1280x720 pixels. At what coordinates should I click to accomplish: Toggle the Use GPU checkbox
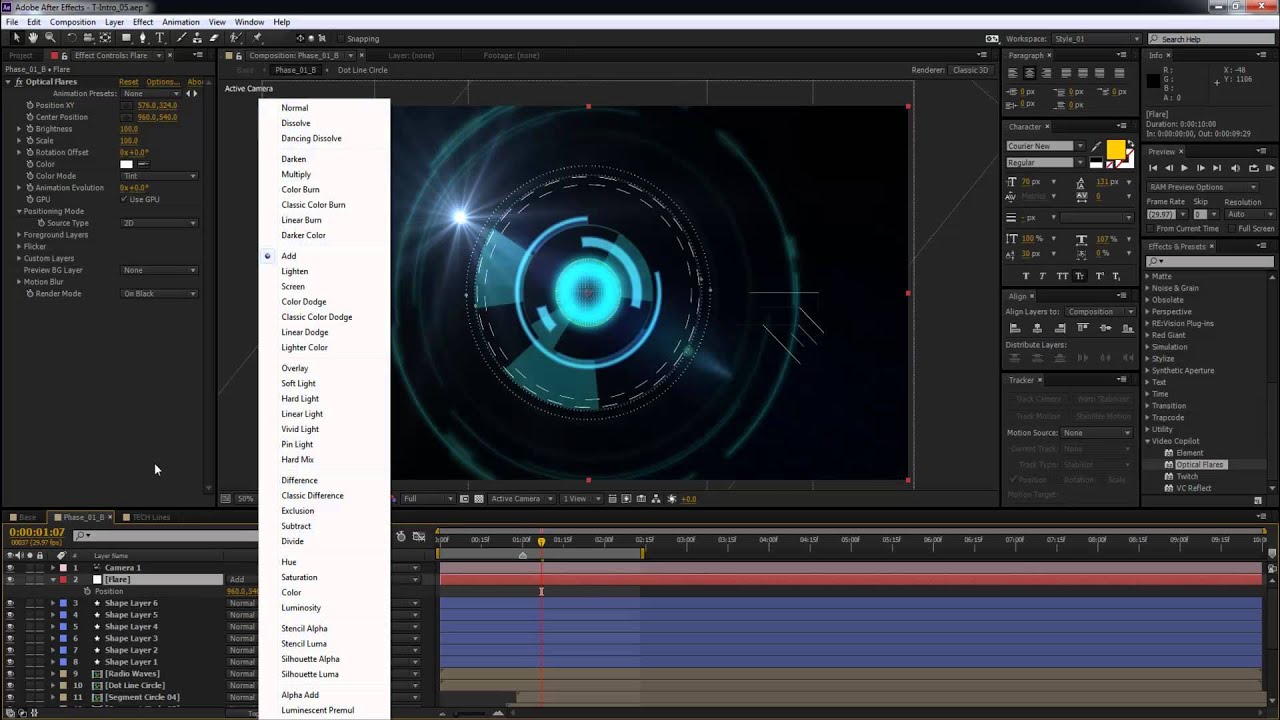(x=124, y=199)
